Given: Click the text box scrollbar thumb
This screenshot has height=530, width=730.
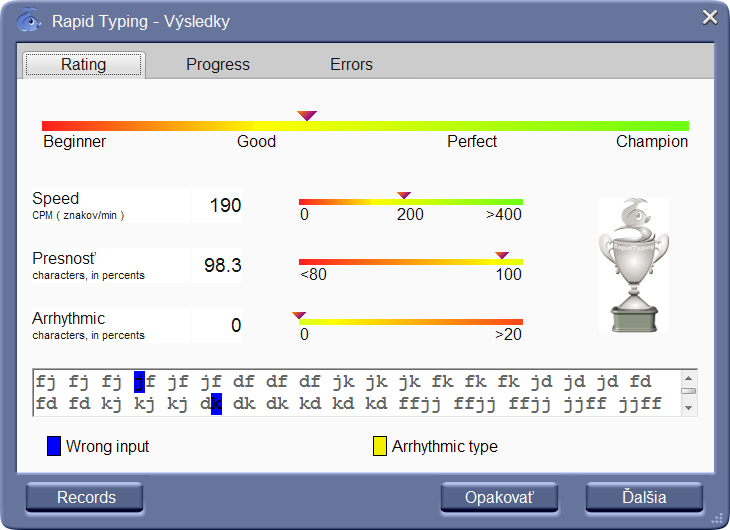Looking at the screenshot, I should click(x=689, y=391).
